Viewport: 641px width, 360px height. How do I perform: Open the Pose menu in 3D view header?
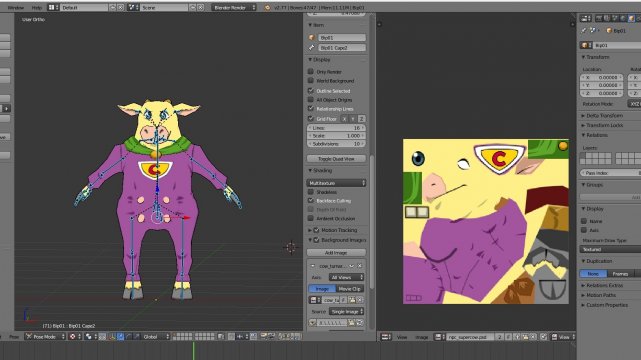pos(14,337)
